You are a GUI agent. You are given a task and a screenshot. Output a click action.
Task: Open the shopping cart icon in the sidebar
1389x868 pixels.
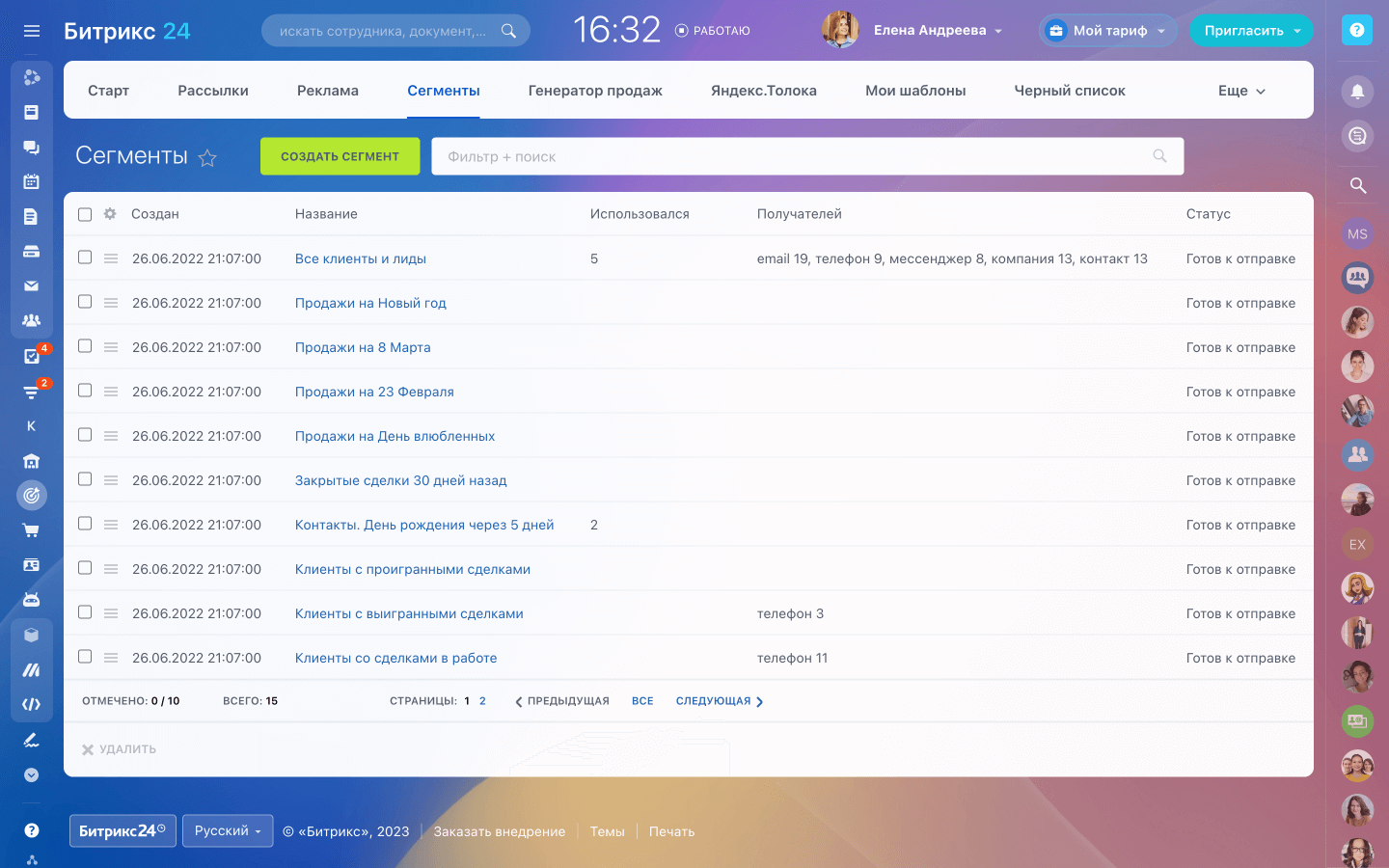pos(32,529)
